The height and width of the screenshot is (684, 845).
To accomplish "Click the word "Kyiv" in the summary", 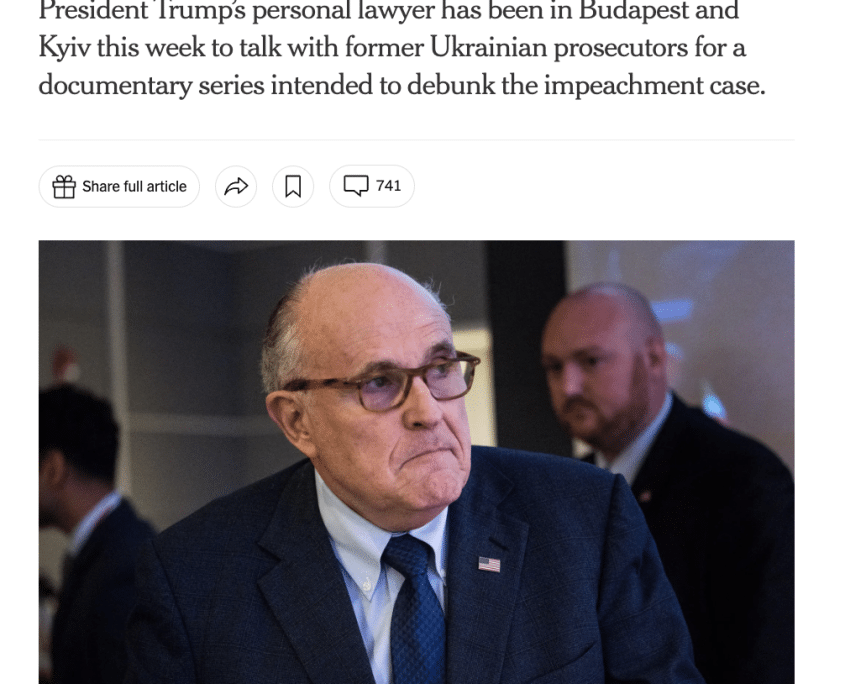I will click(65, 49).
